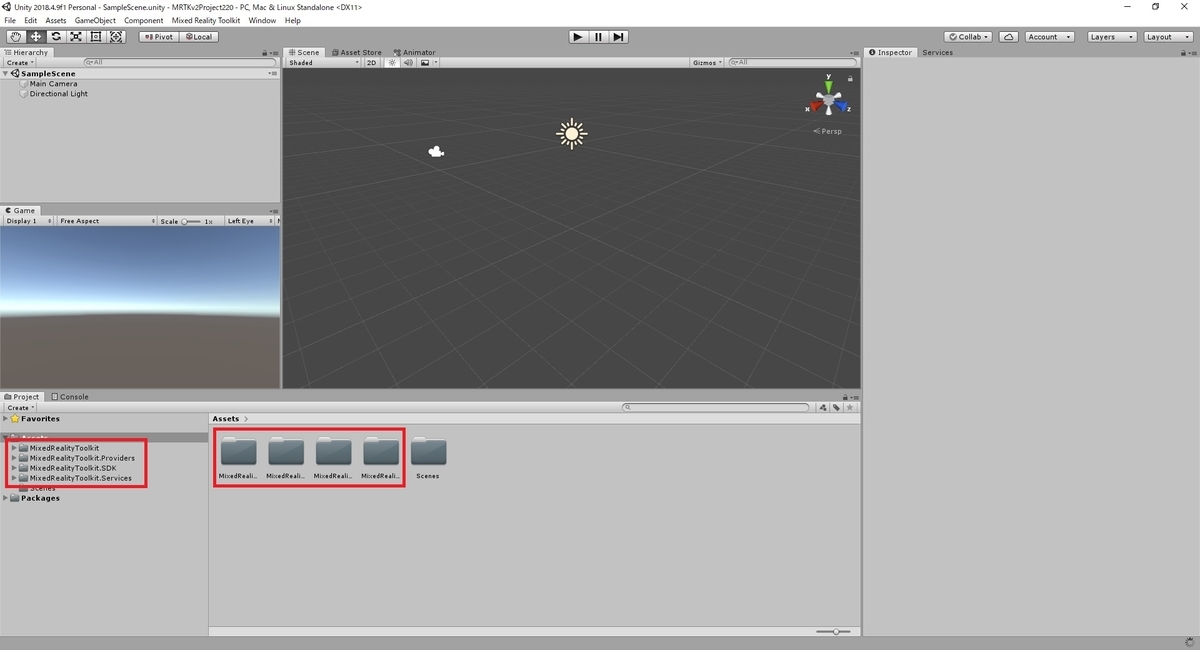Screen dimensions: 1200x650
Task: Open the Layout dropdown
Action: [x=1167, y=37]
